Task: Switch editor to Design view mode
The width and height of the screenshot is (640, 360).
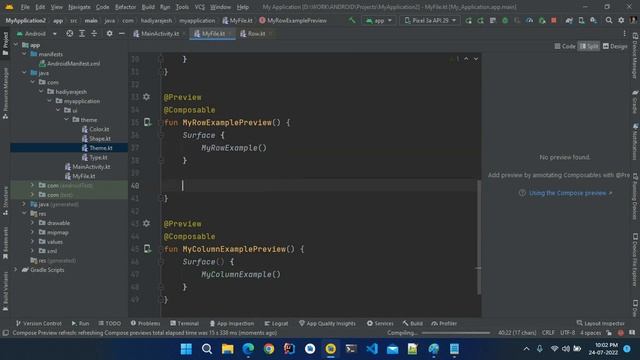Action: (615, 46)
